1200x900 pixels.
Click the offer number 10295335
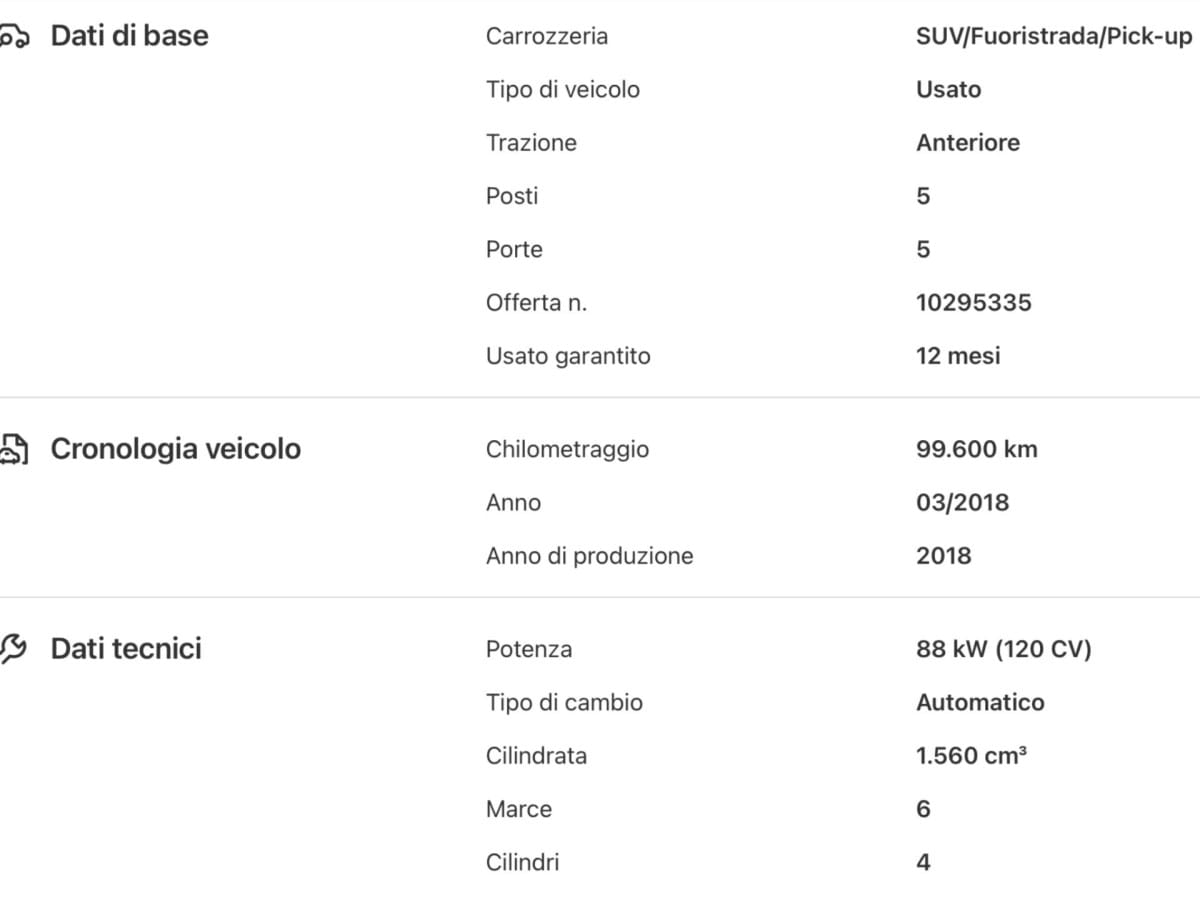click(x=973, y=303)
